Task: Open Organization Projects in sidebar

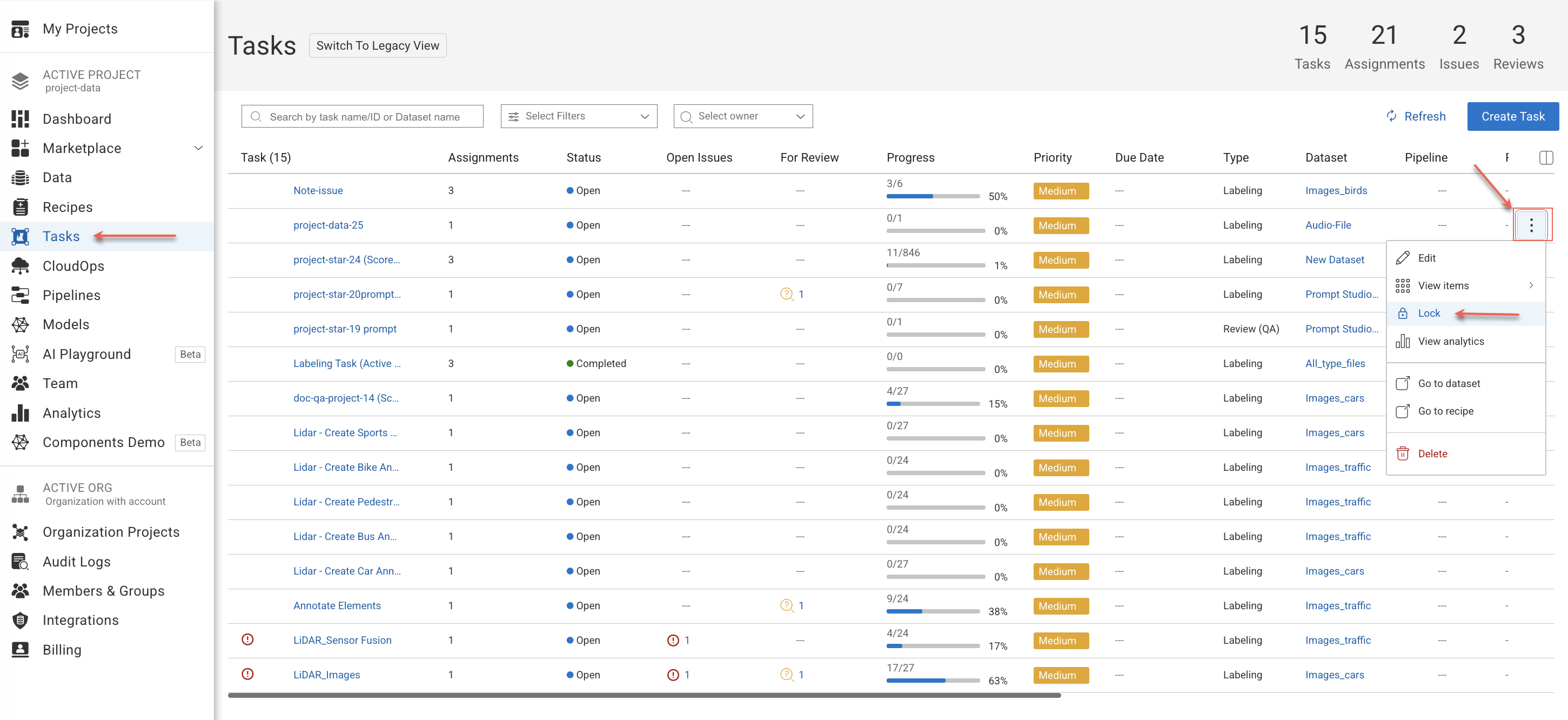Action: (106, 532)
